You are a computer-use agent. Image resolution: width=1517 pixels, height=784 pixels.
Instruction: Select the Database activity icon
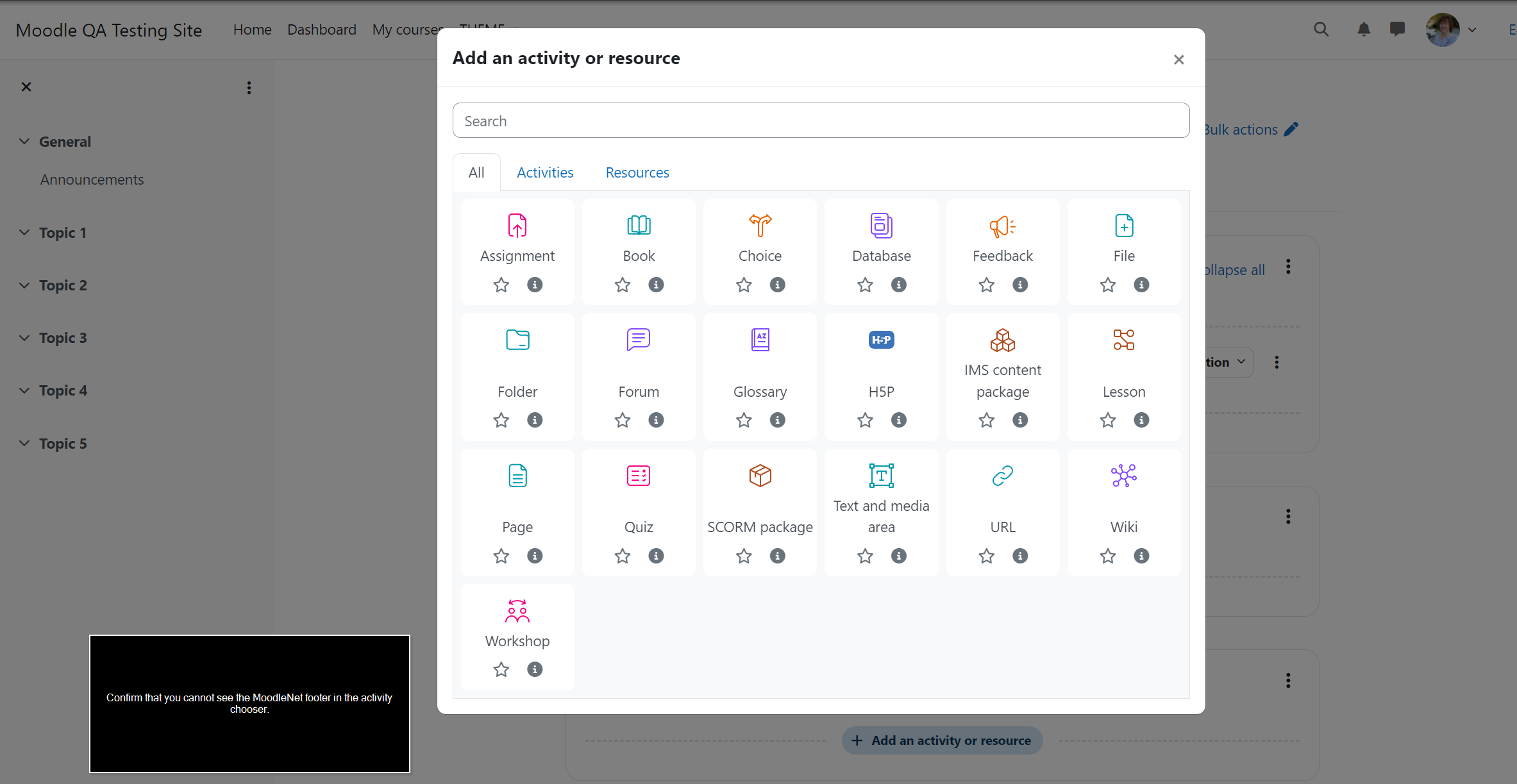881,226
